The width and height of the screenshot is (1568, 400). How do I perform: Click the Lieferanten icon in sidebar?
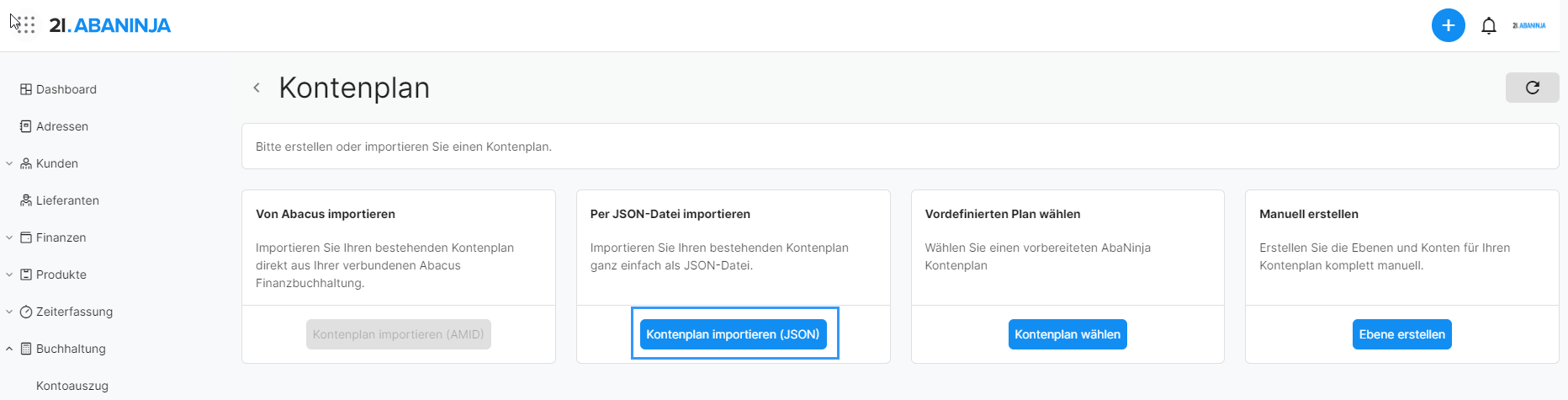pyautogui.click(x=26, y=200)
